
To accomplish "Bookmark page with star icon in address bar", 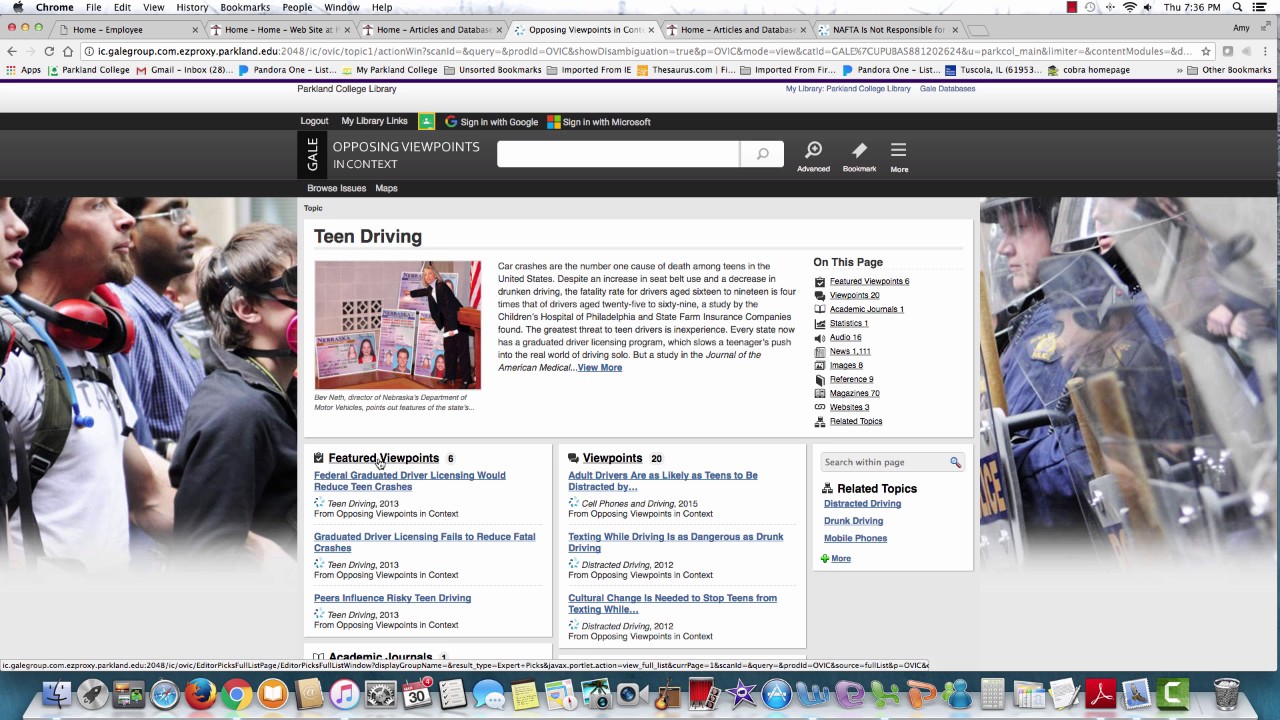I will [x=1206, y=51].
